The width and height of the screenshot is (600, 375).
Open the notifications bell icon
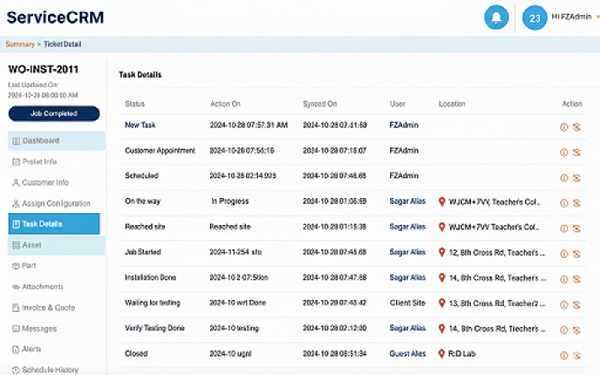496,17
